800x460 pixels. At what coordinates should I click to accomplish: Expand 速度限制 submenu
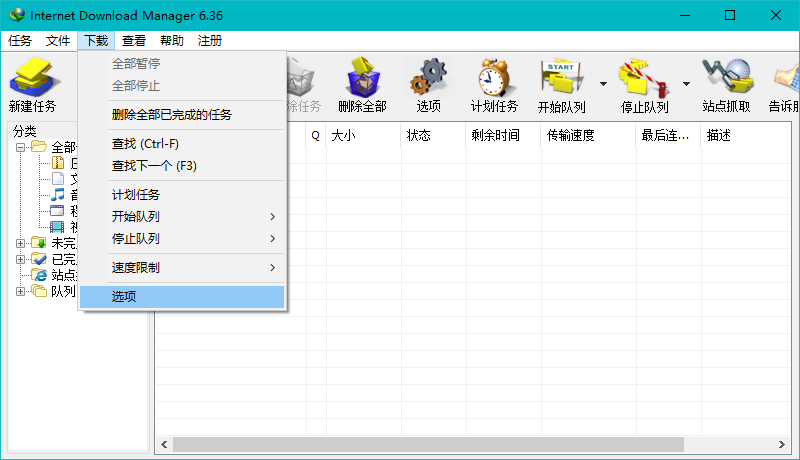[x=272, y=267]
